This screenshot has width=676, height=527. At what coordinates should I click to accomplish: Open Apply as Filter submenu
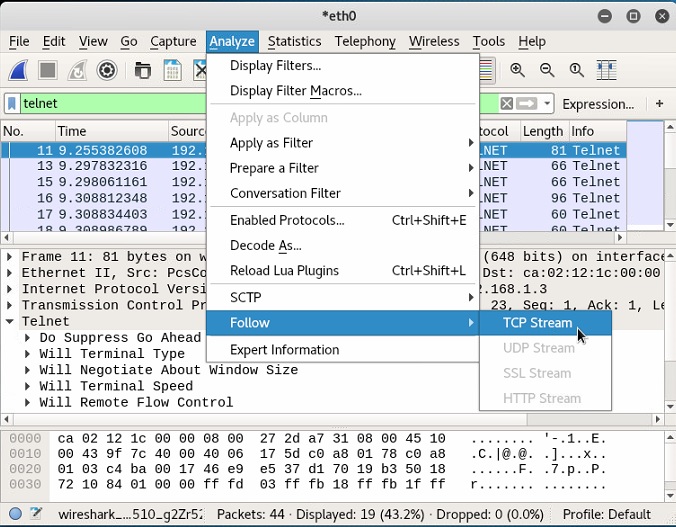tap(343, 143)
